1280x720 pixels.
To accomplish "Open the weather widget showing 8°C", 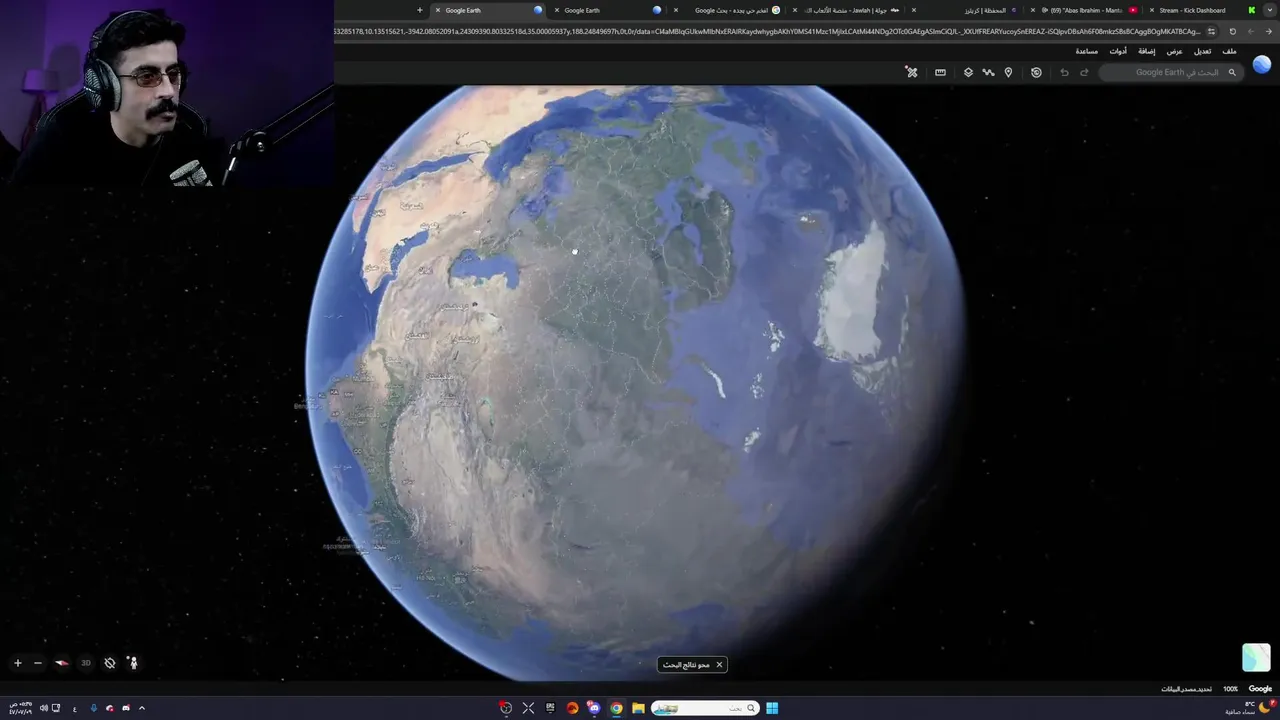I will [1252, 708].
